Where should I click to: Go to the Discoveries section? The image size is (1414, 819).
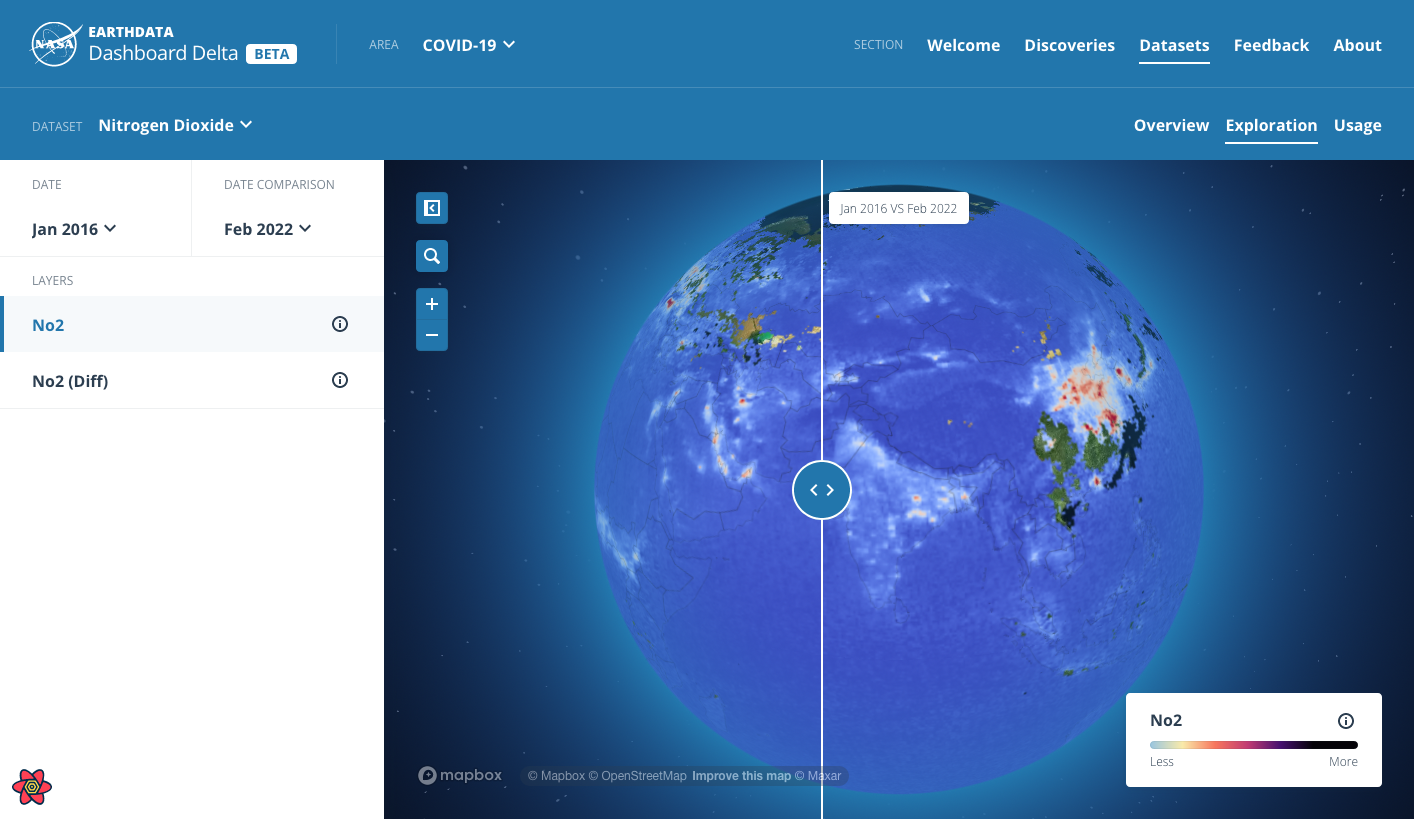point(1069,45)
